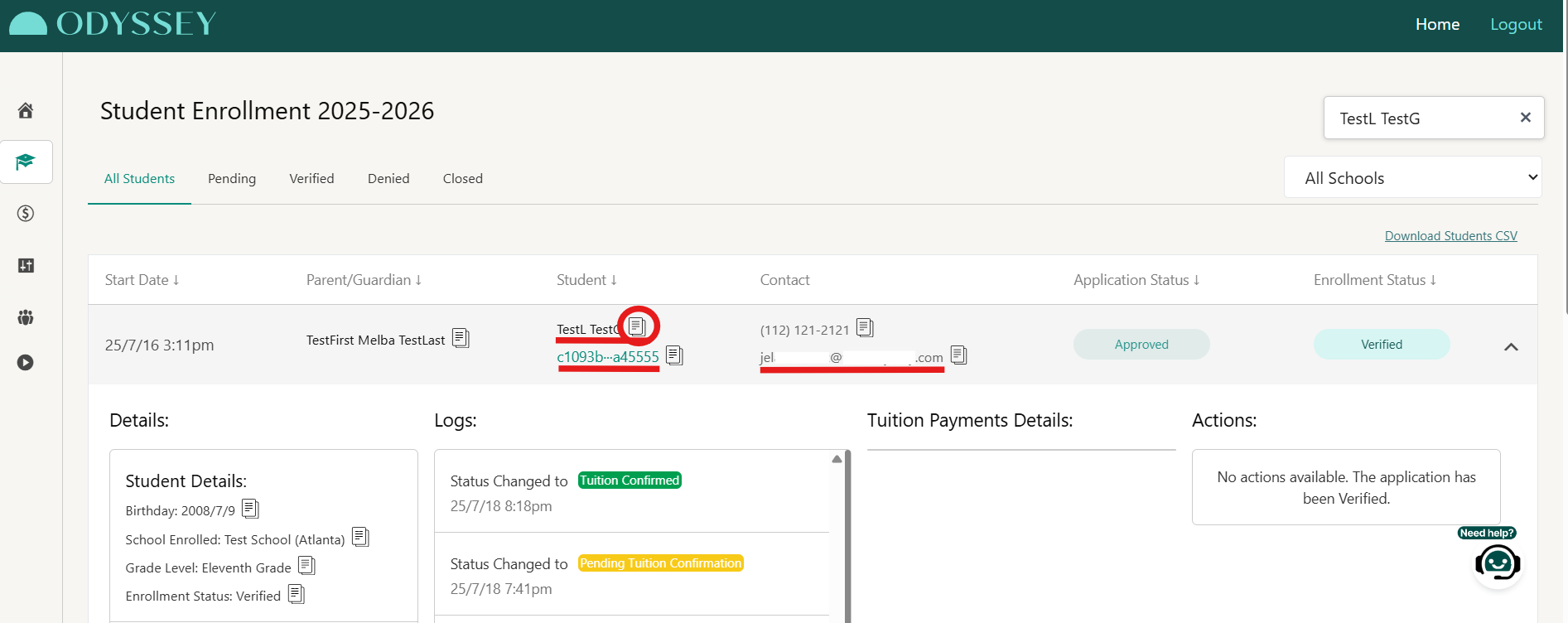Image resolution: width=1568 pixels, height=623 pixels.
Task: Sort by Start Date column
Action: tap(142, 280)
